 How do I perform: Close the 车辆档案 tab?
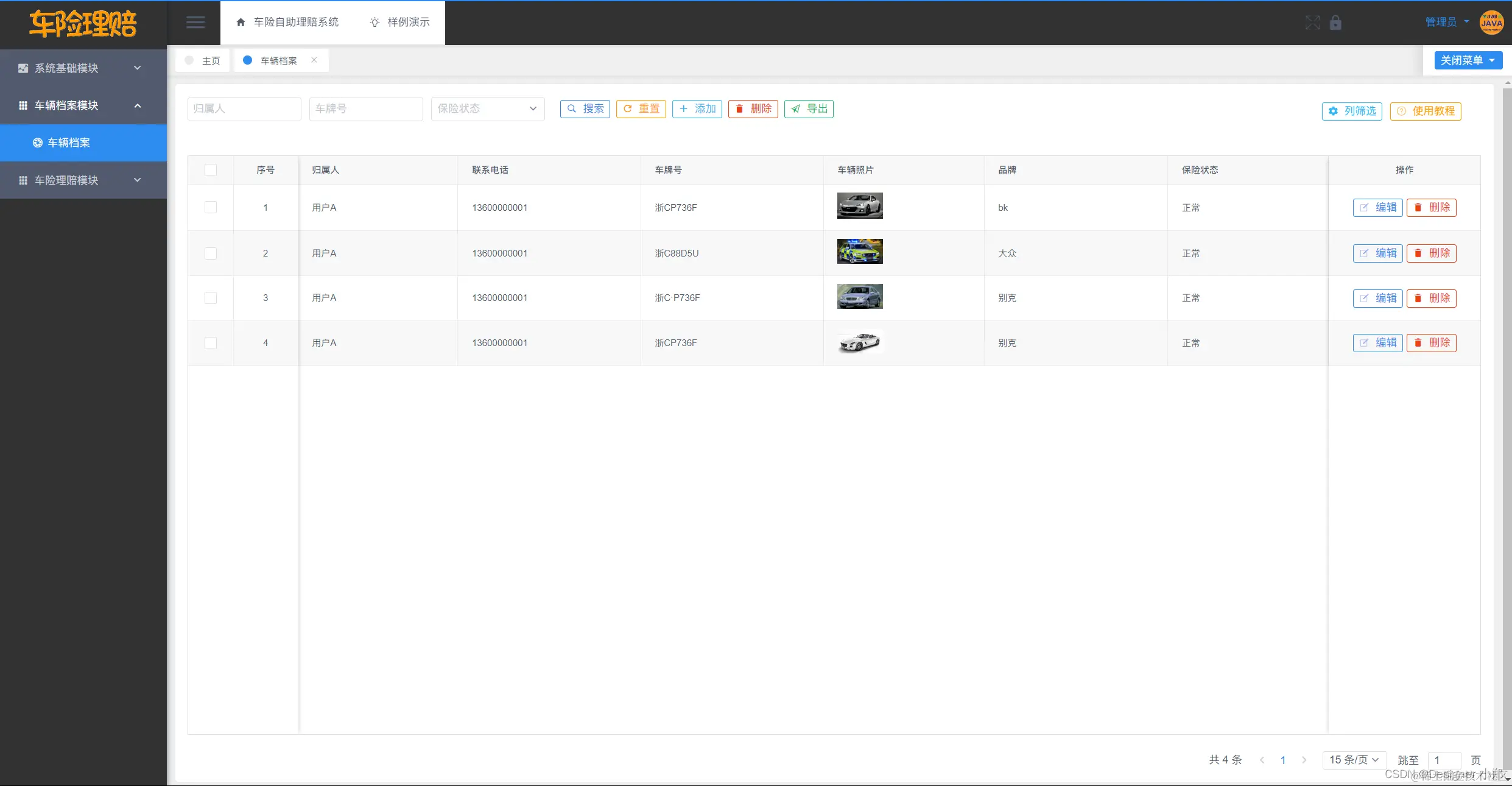(x=314, y=60)
